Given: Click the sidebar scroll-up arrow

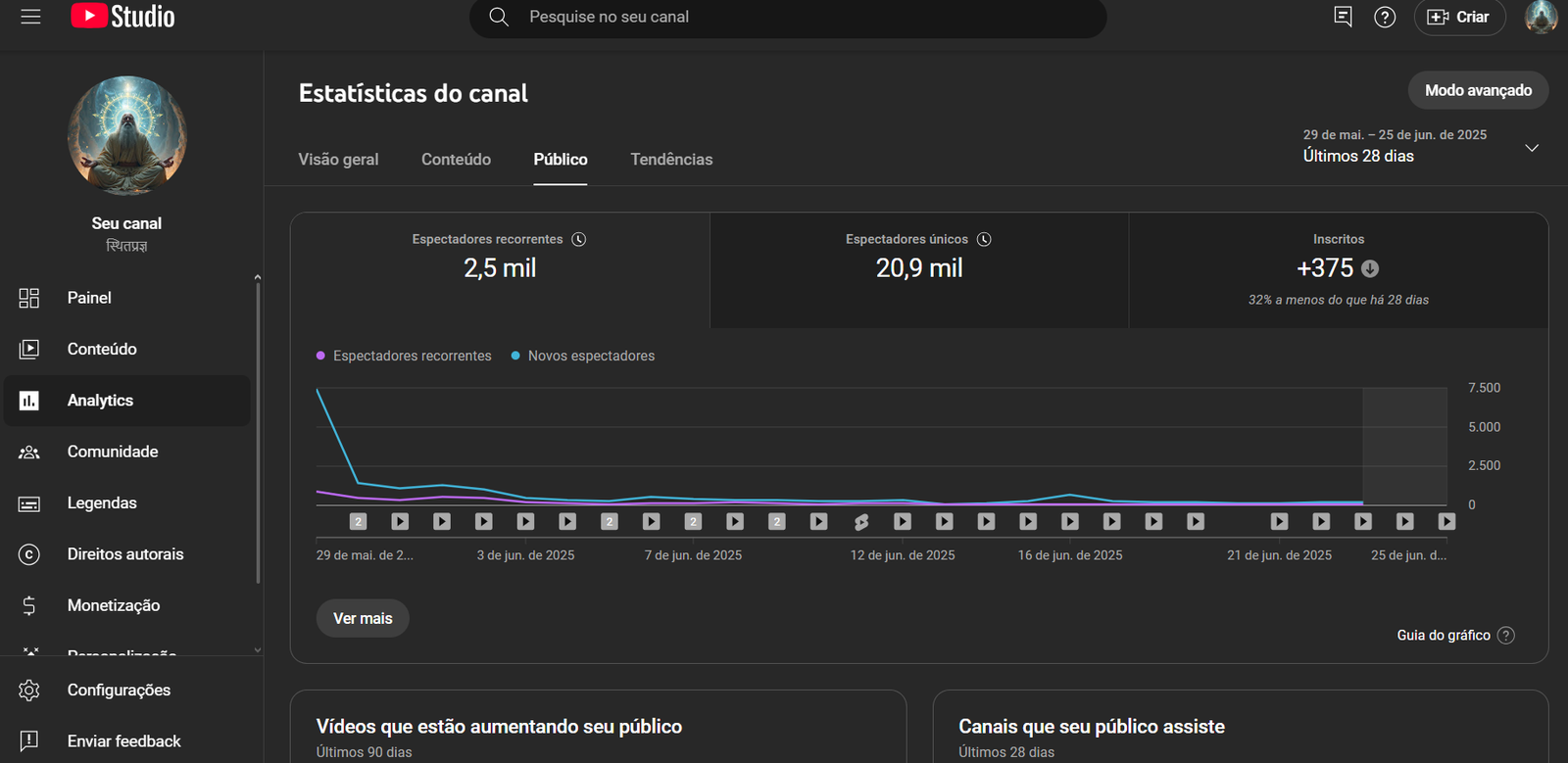Looking at the screenshot, I should tap(258, 277).
